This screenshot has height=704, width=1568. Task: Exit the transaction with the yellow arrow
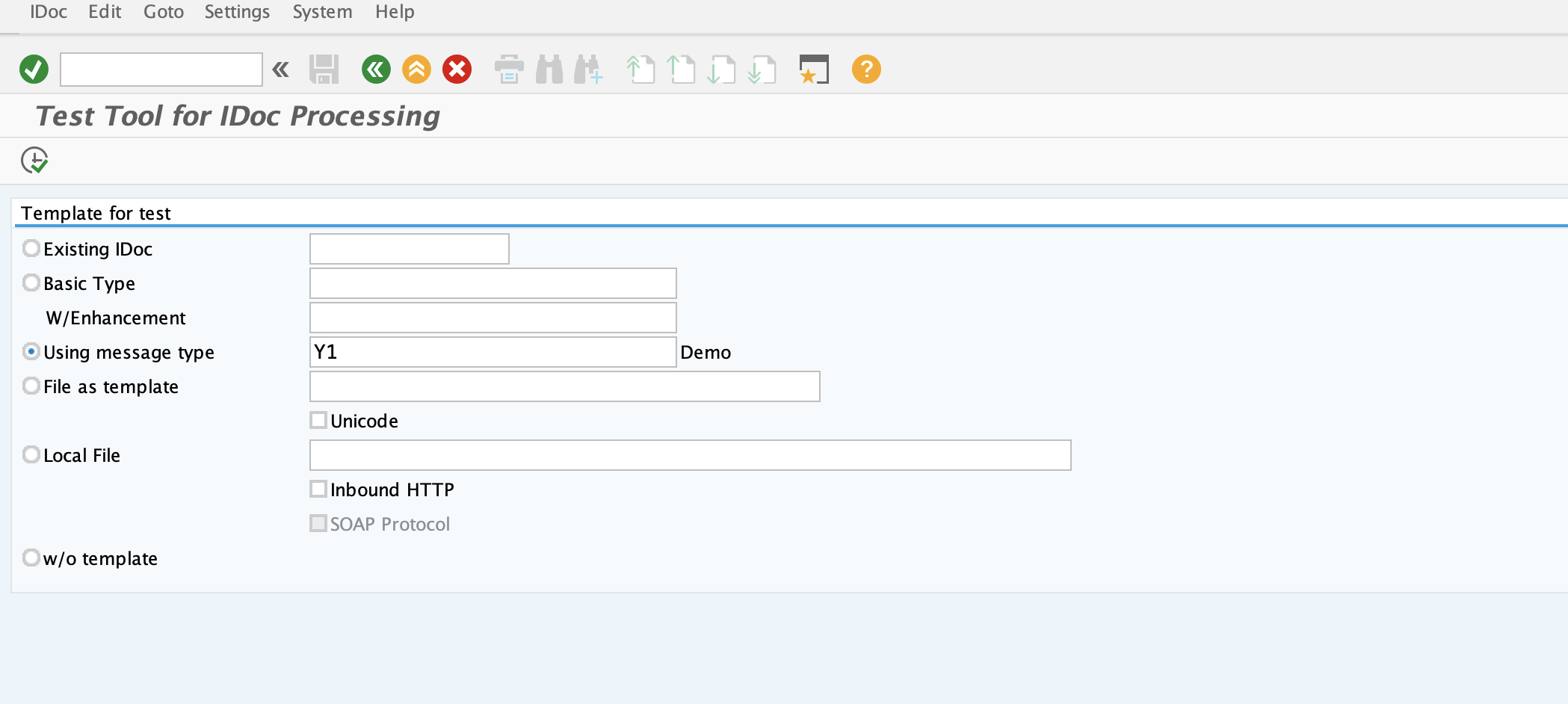click(x=417, y=69)
